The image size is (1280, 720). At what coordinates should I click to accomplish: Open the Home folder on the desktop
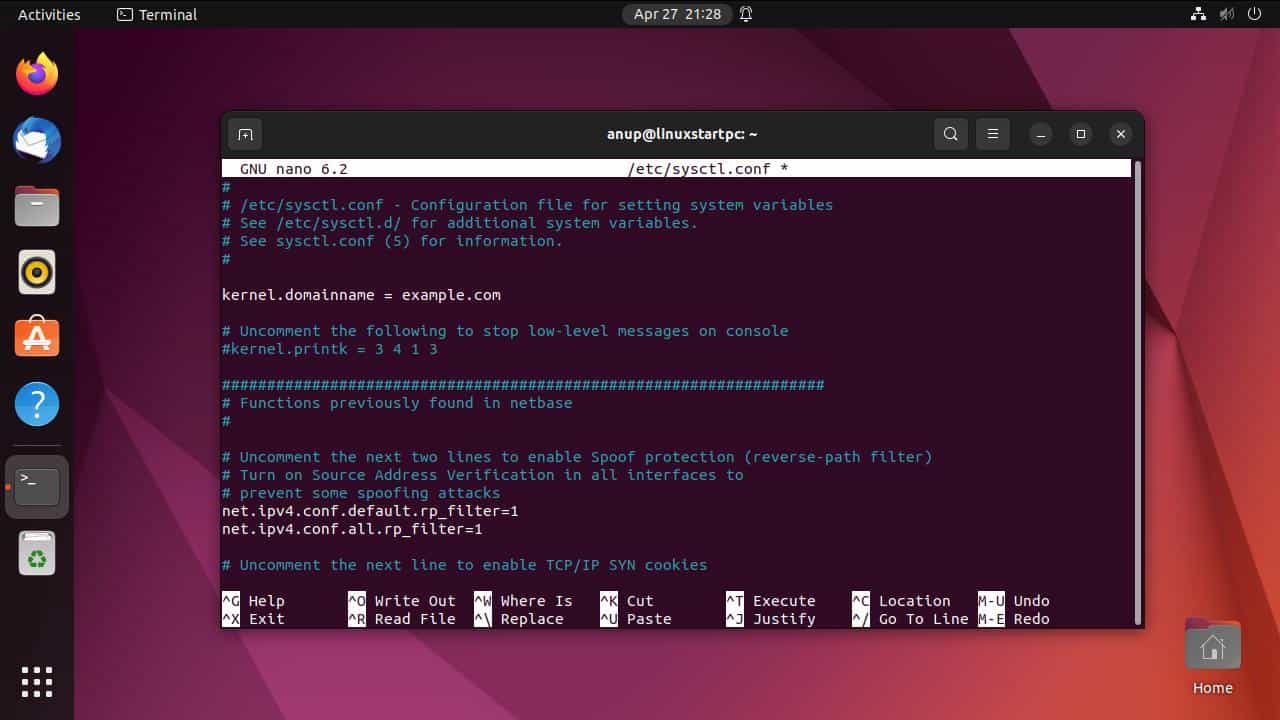[1212, 650]
